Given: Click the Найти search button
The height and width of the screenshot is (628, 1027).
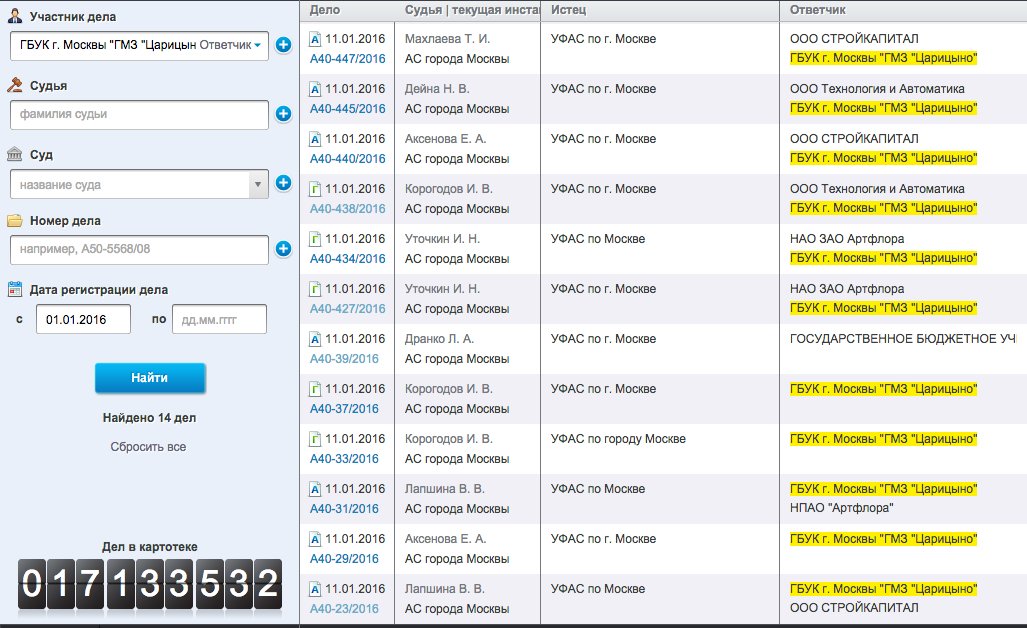Looking at the screenshot, I should tap(150, 378).
